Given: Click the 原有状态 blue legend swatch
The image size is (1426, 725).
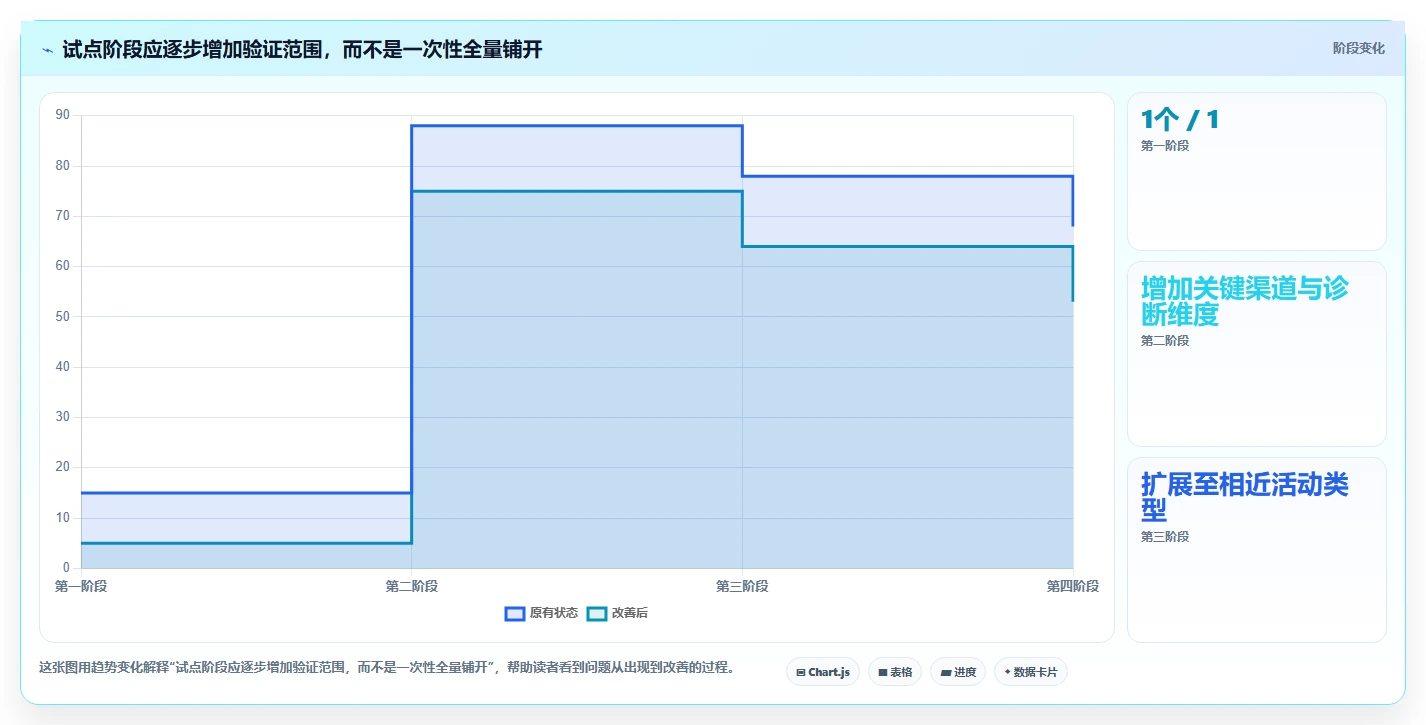Looking at the screenshot, I should tap(515, 613).
